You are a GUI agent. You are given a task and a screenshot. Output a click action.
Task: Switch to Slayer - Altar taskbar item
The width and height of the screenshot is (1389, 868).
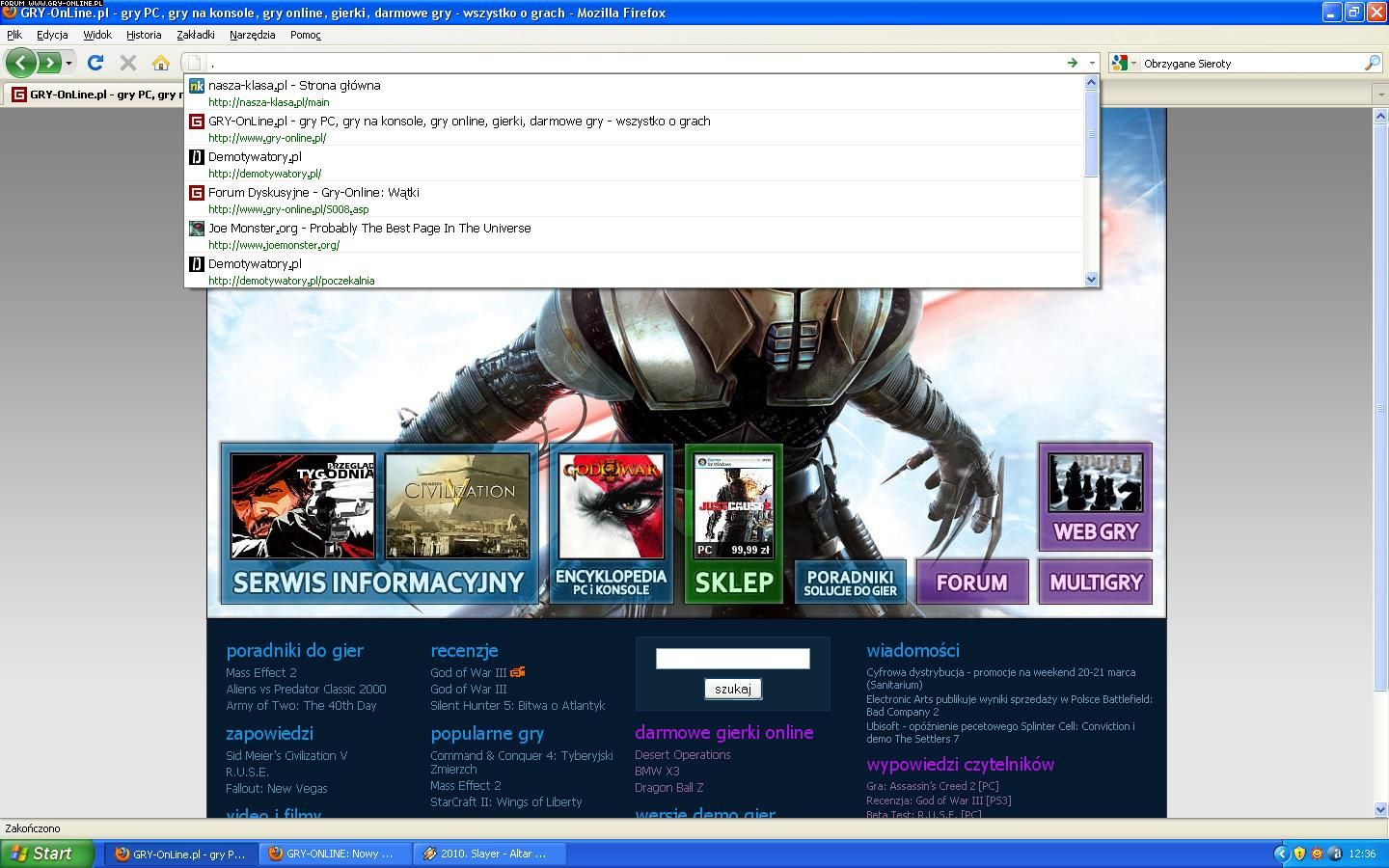[x=490, y=854]
